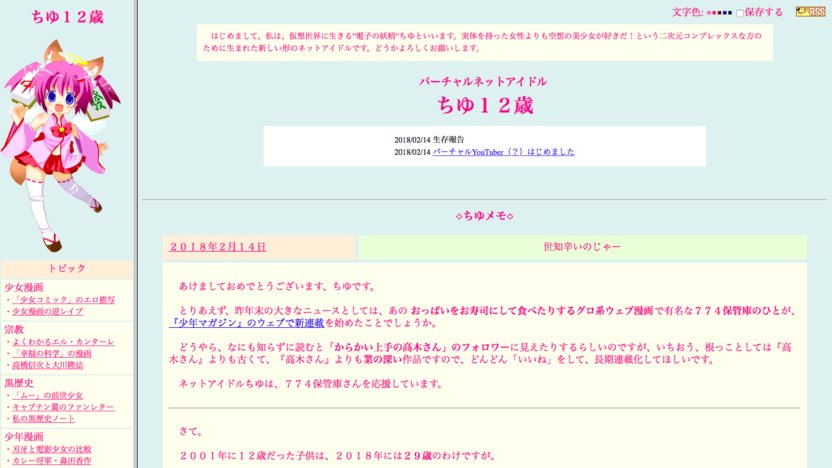
Task: Click the large ちゆ12歳 main heading
Action: (x=485, y=105)
